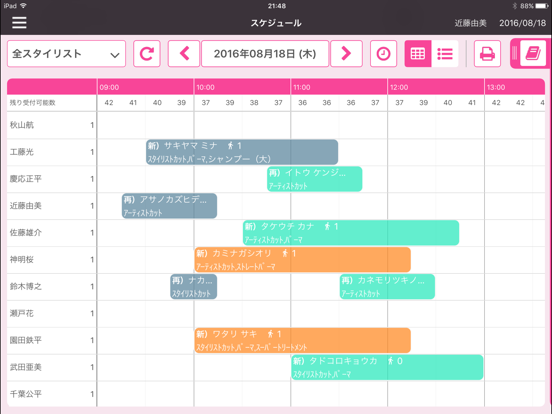
Task: Switch to list view
Action: tap(445, 54)
